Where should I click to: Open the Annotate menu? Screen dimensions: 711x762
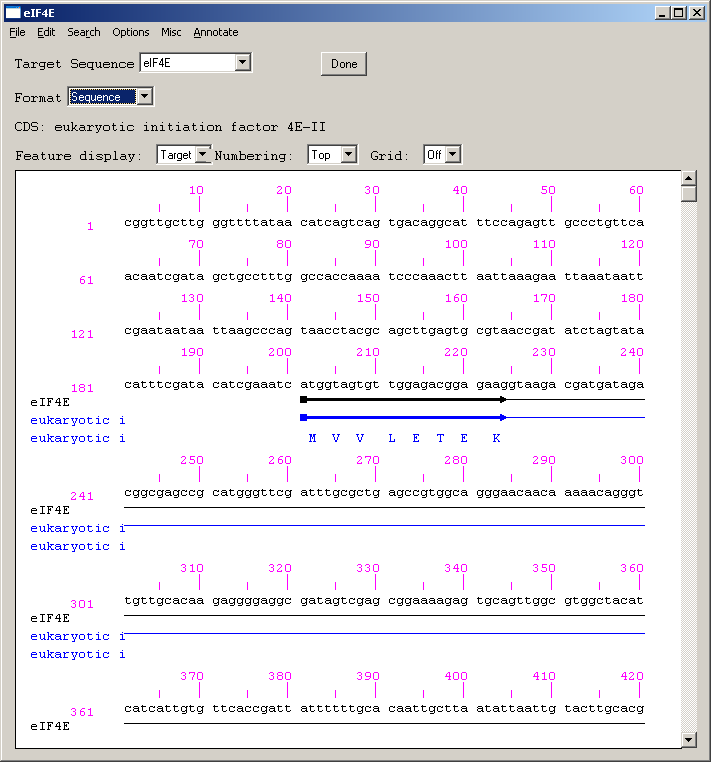coord(216,32)
